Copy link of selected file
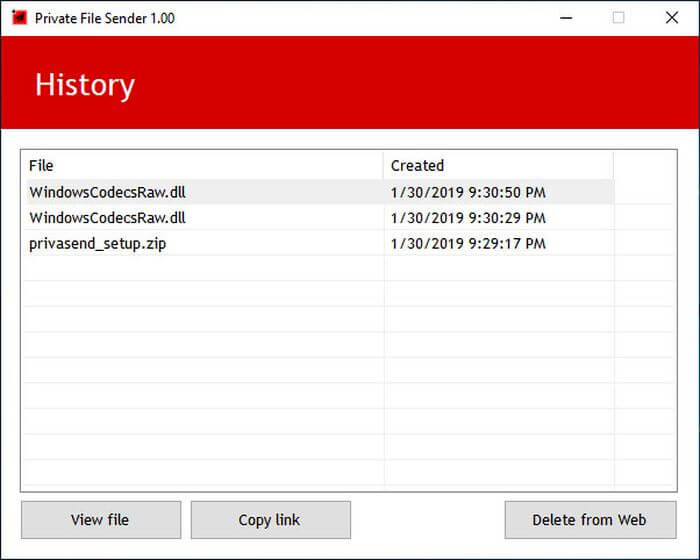This screenshot has height=560, width=700. (x=271, y=520)
